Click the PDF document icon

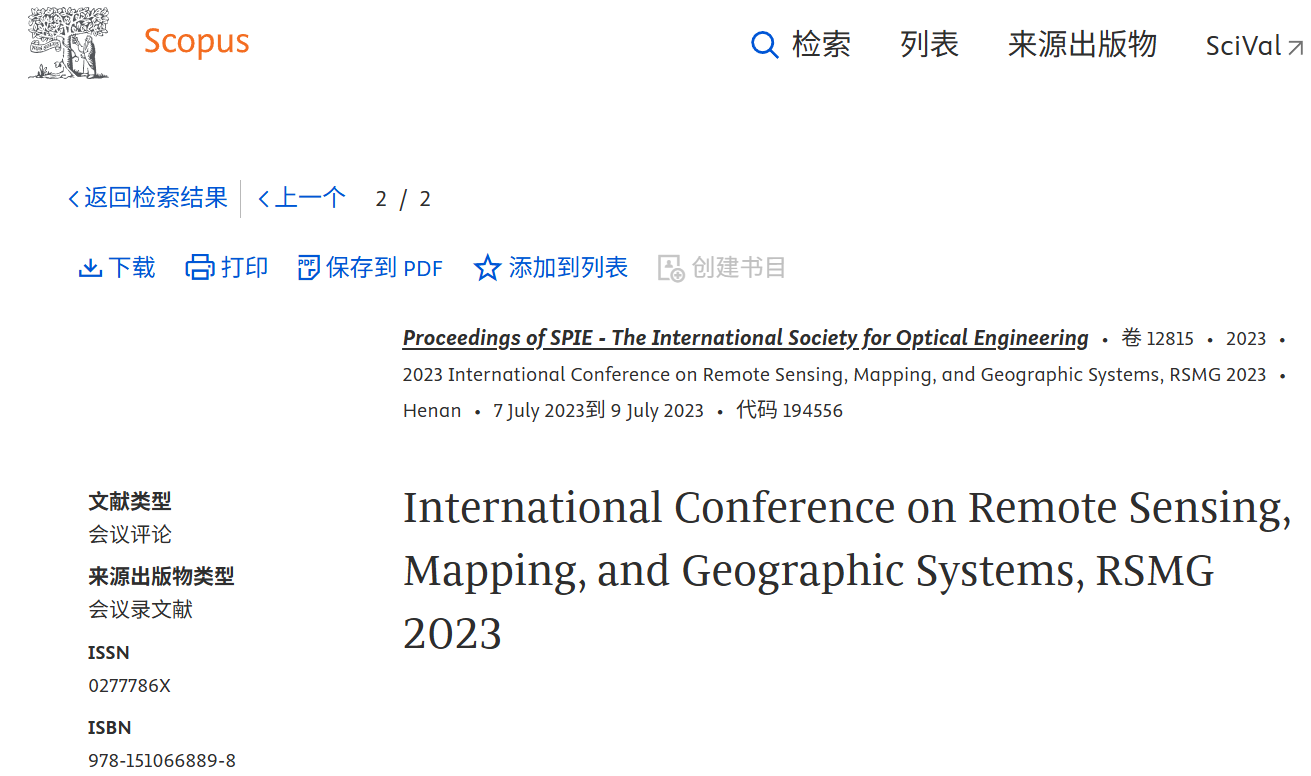pos(309,268)
